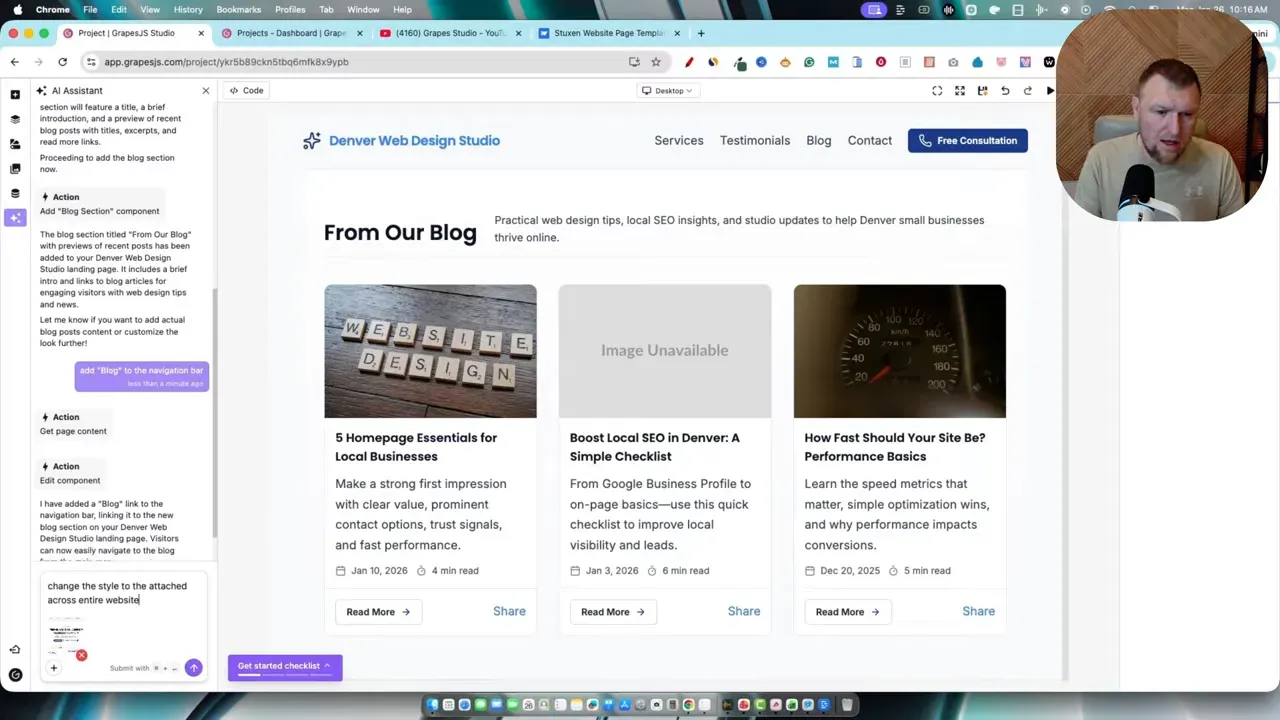Click the Free Consultation button

[966, 140]
